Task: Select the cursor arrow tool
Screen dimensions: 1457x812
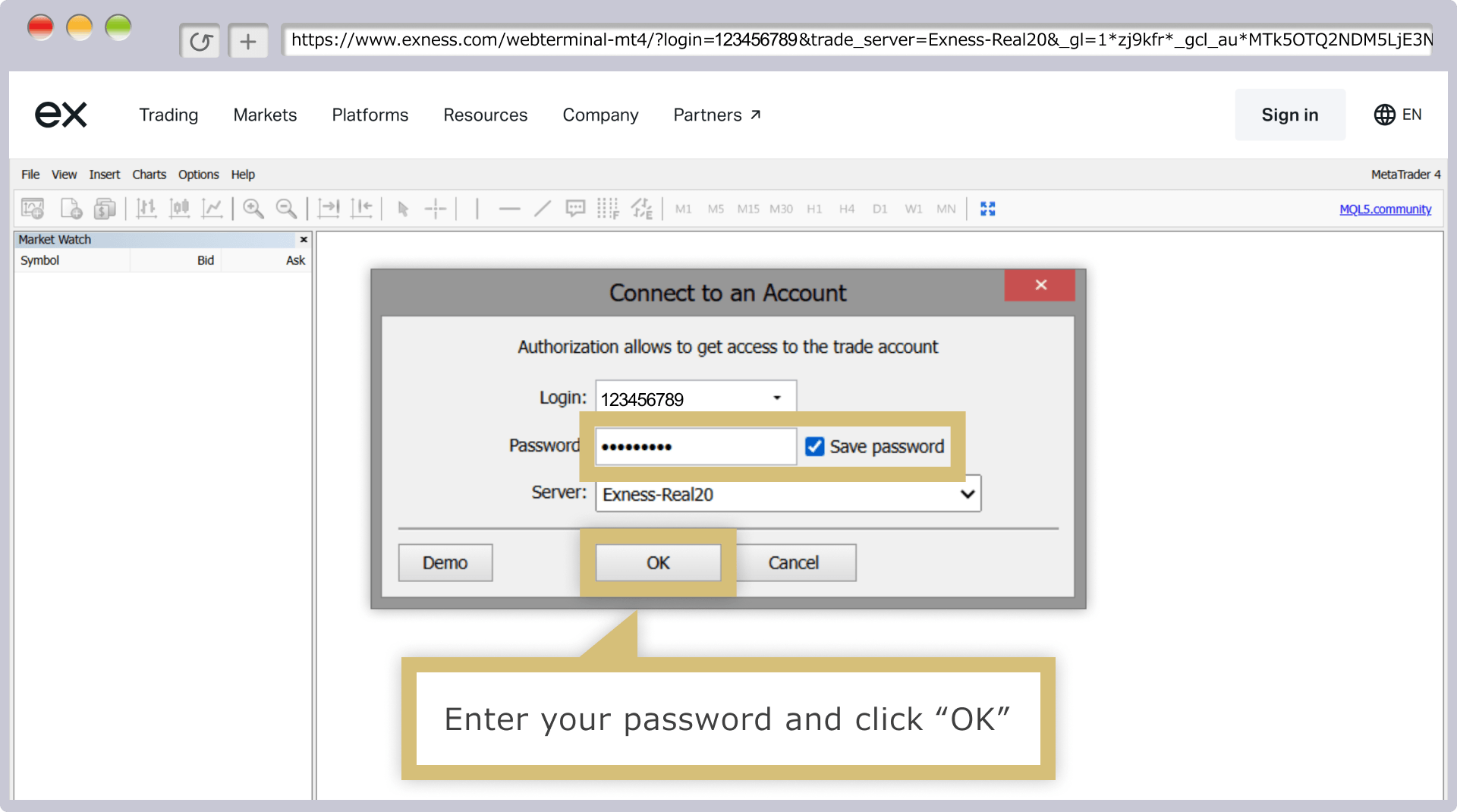Action: coord(403,209)
